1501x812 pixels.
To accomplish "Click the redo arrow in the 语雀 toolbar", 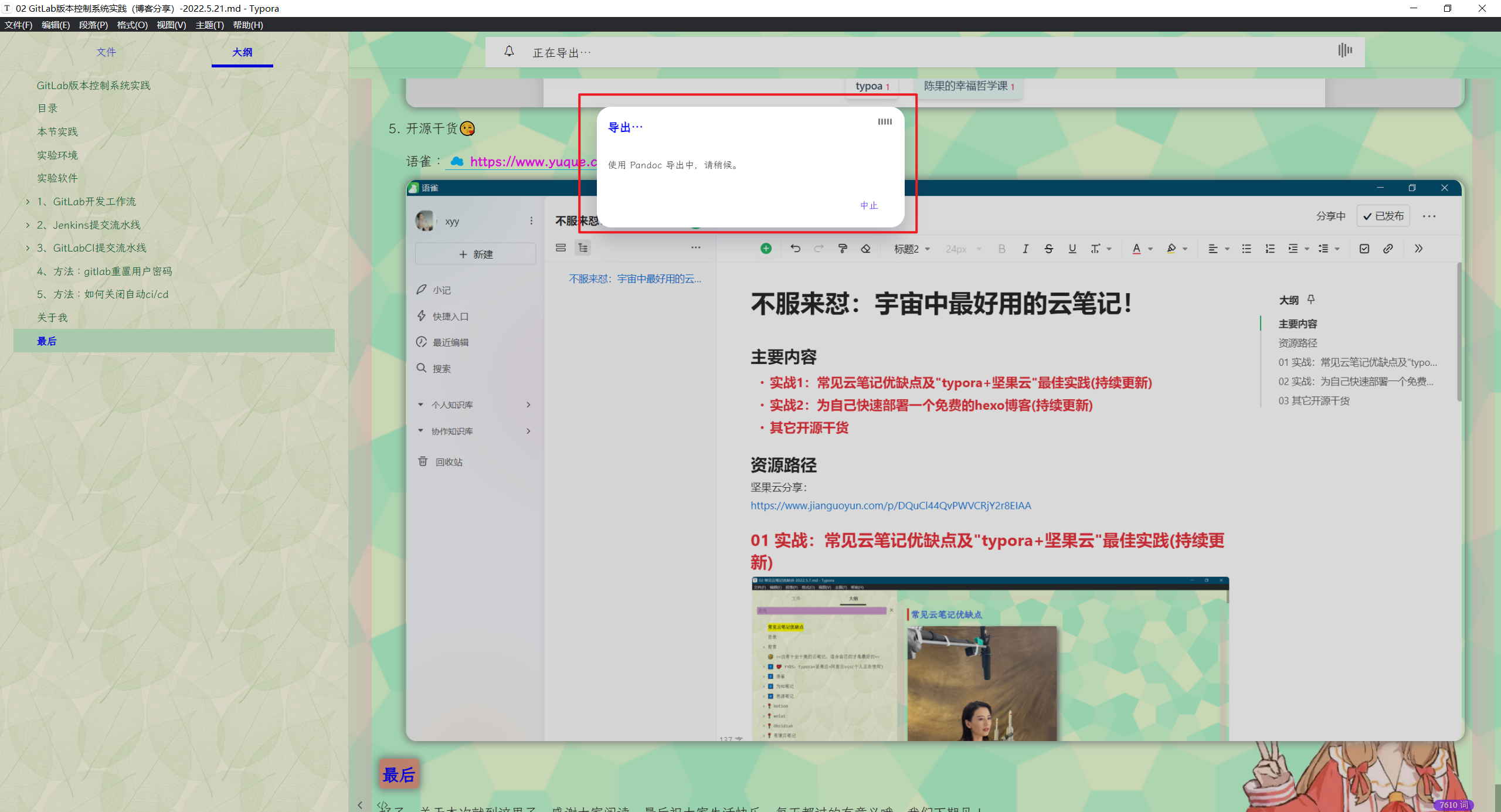I will [819, 249].
